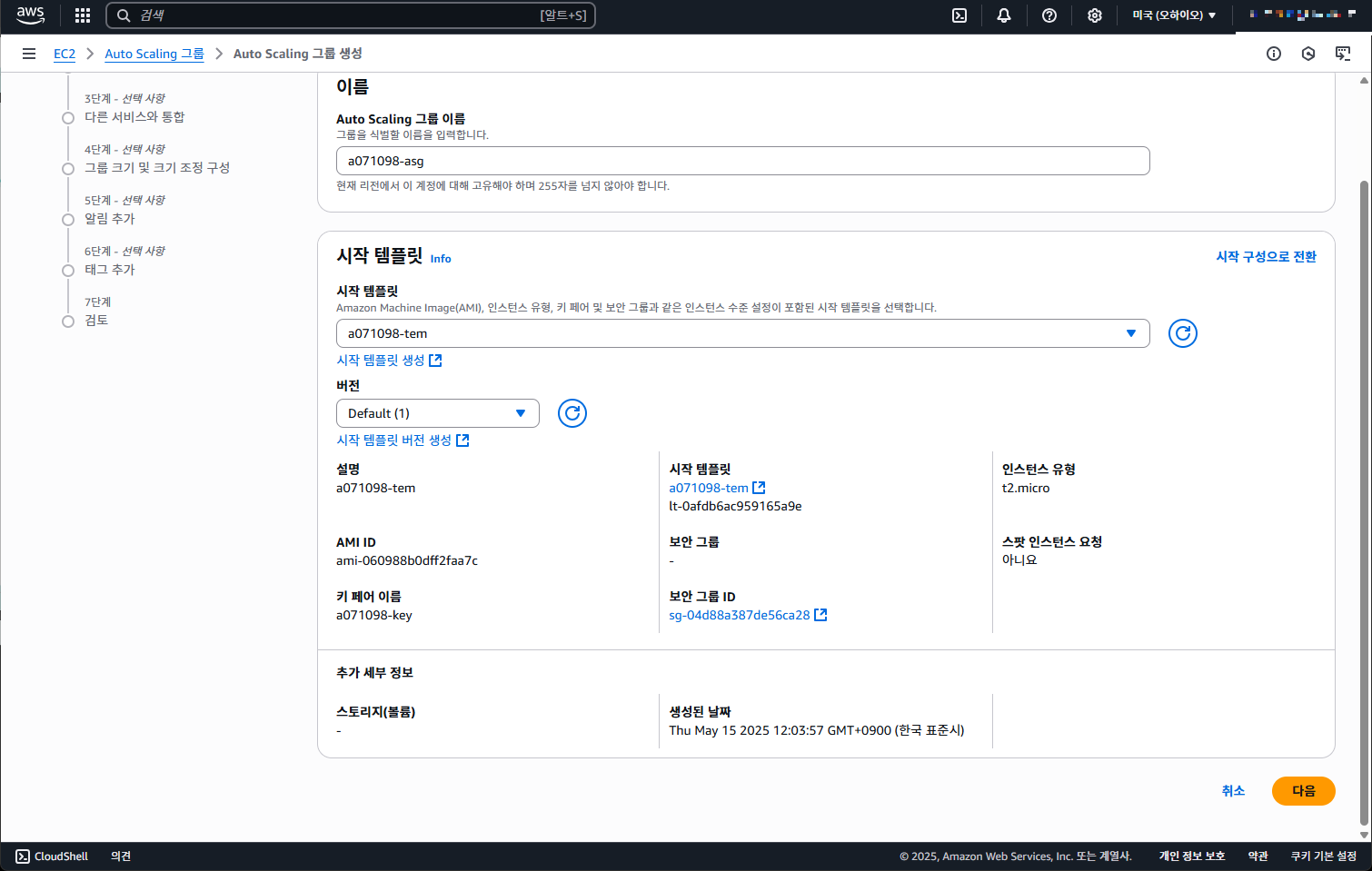Refresh the launch template version list
The width and height of the screenshot is (1372, 871).
pyautogui.click(x=572, y=413)
